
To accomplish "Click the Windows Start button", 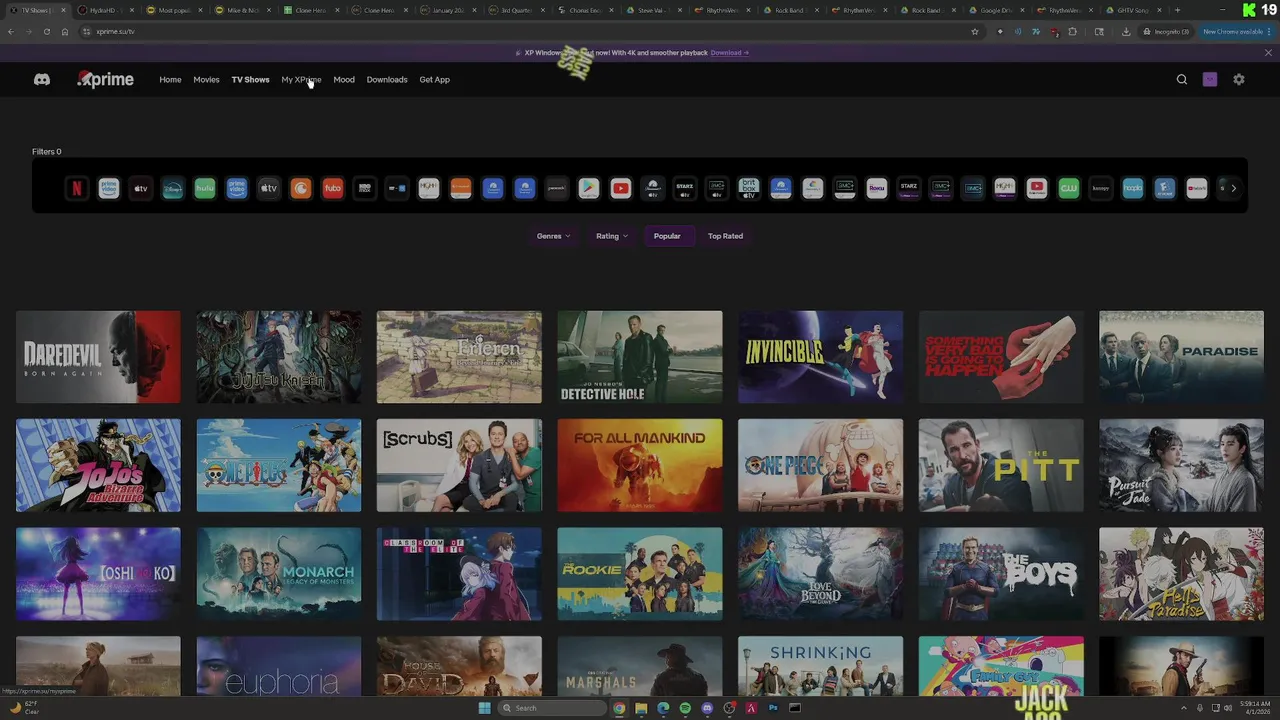I will pos(485,708).
